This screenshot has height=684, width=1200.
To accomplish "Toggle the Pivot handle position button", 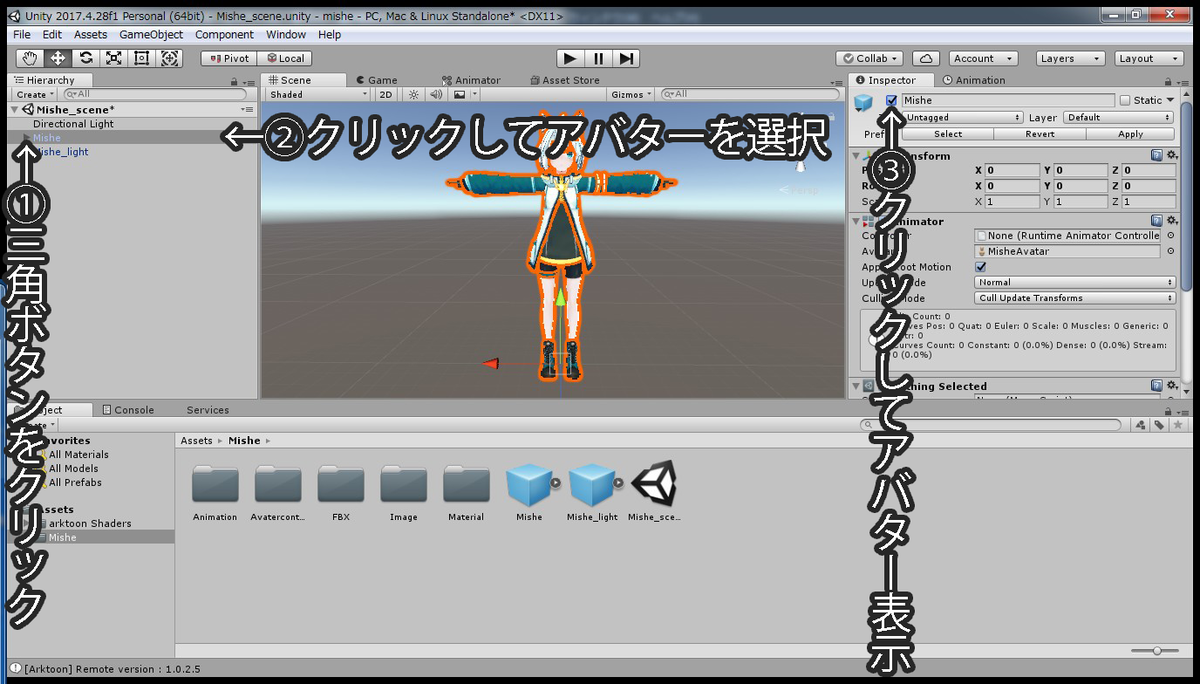I will click(x=228, y=58).
